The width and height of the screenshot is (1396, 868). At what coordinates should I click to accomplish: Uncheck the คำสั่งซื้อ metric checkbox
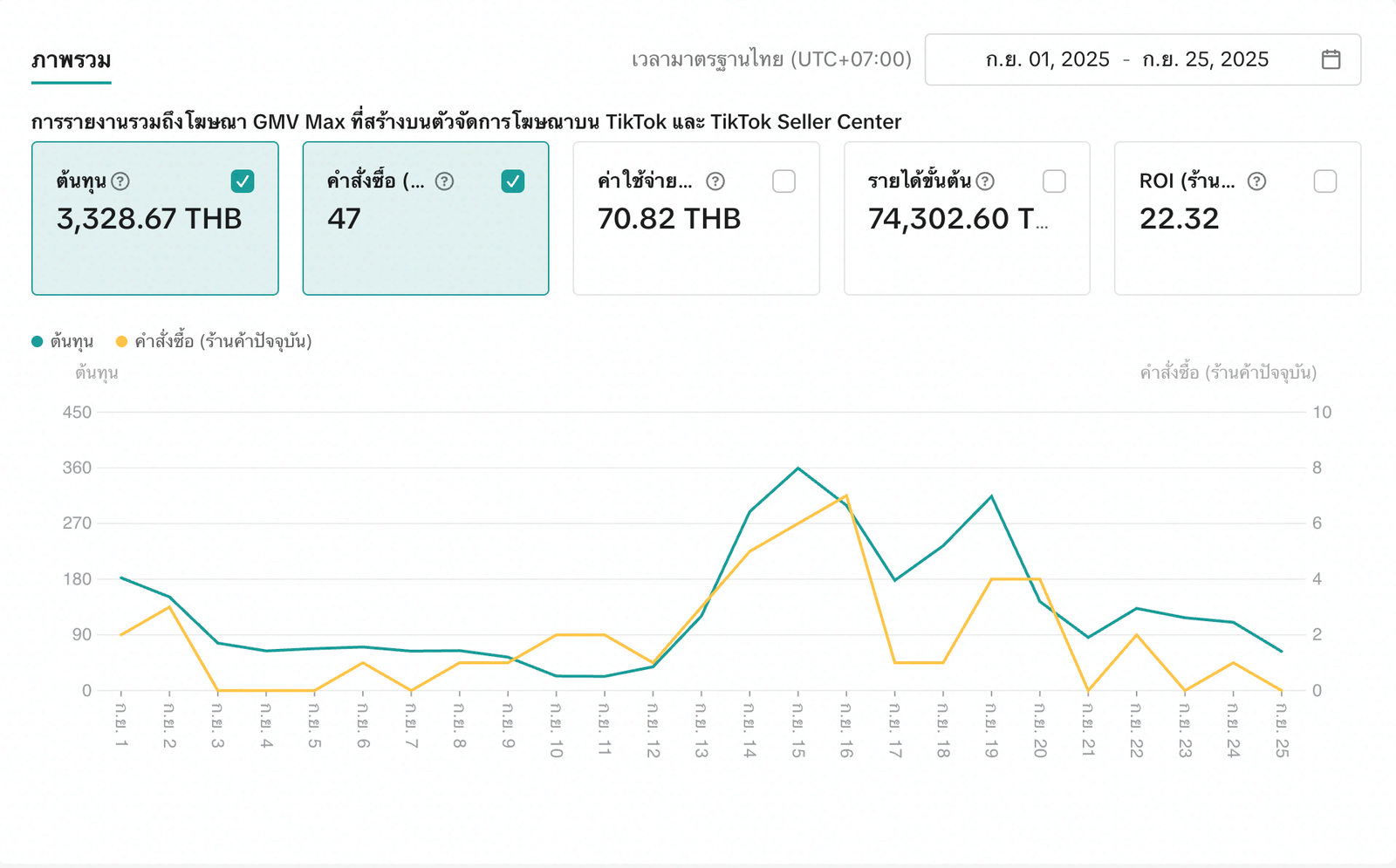(513, 181)
